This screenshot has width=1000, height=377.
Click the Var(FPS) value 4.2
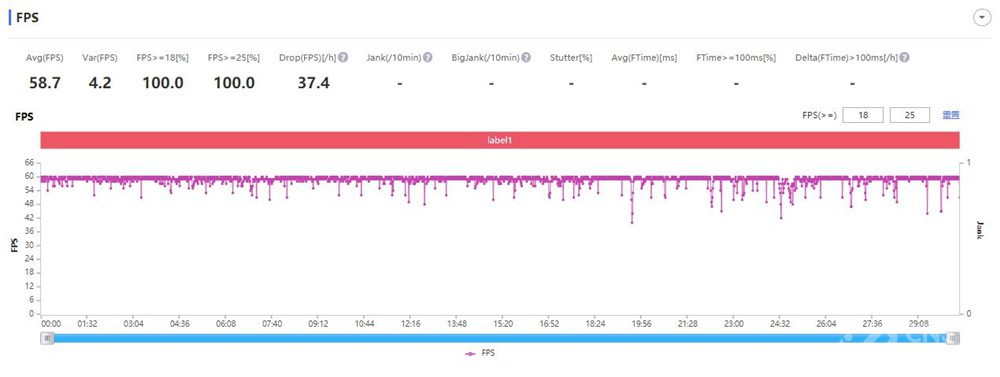pyautogui.click(x=99, y=82)
